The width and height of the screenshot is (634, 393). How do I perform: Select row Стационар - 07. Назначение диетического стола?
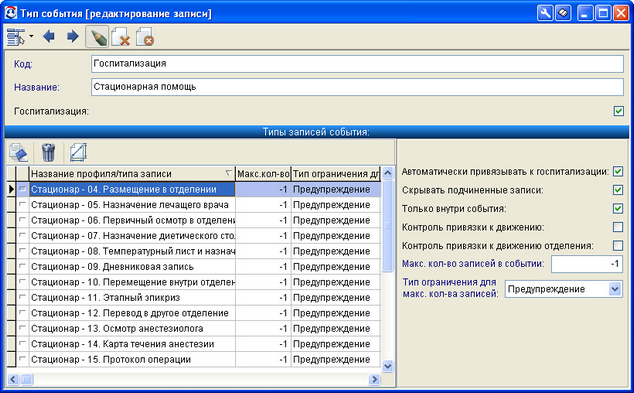point(194,236)
